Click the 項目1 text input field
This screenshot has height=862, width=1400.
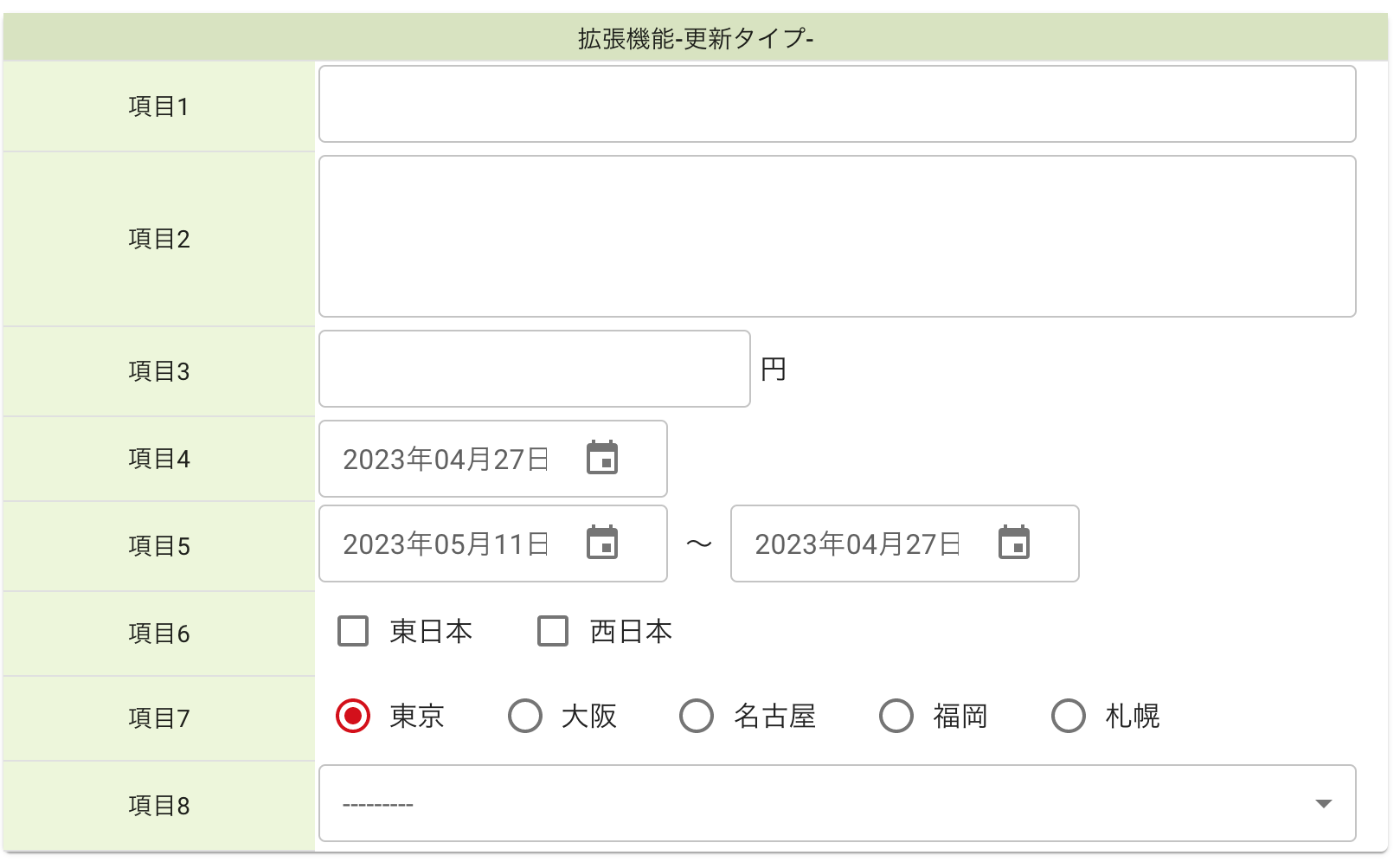pyautogui.click(x=837, y=104)
